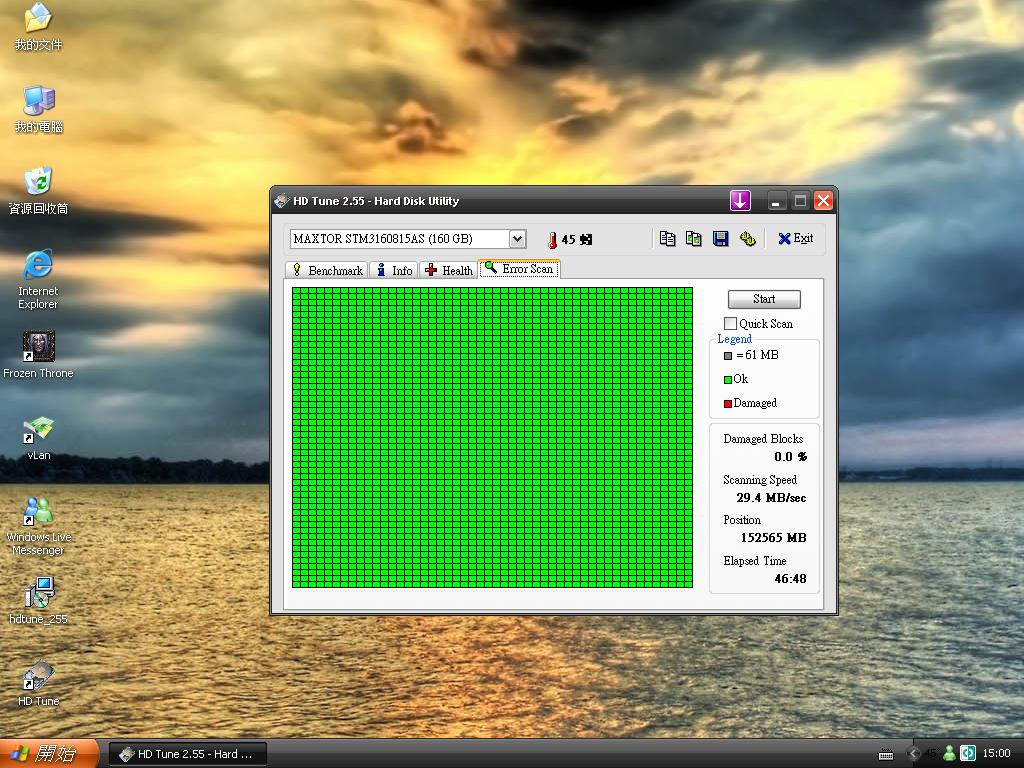Click the red thermometer temperature icon

click(551, 240)
